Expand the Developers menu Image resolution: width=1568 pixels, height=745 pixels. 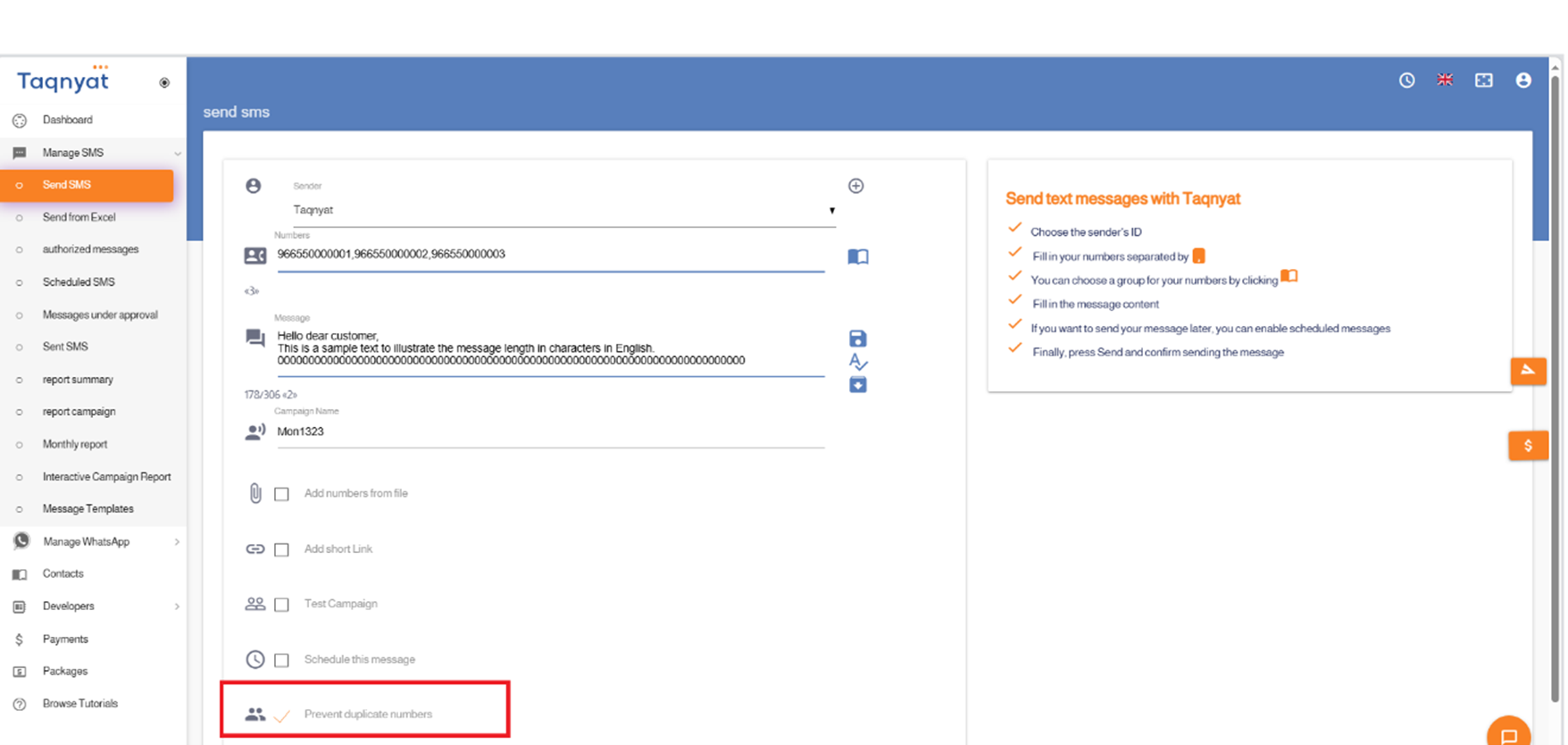(x=93, y=606)
